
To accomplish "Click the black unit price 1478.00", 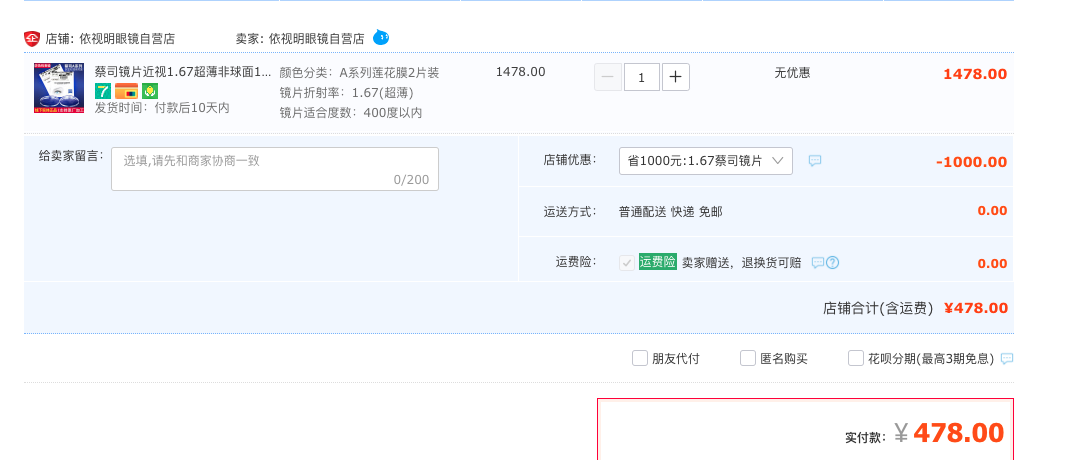I will point(521,72).
